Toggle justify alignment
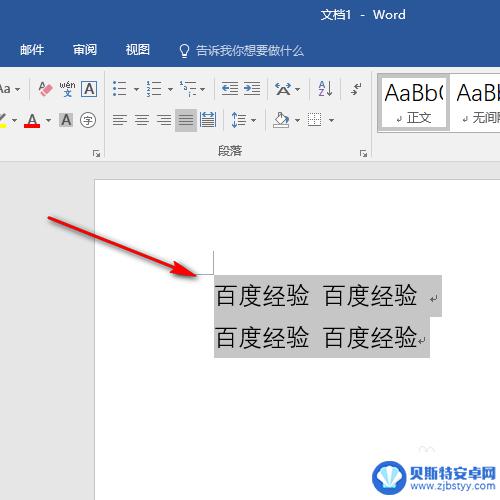 (x=186, y=120)
